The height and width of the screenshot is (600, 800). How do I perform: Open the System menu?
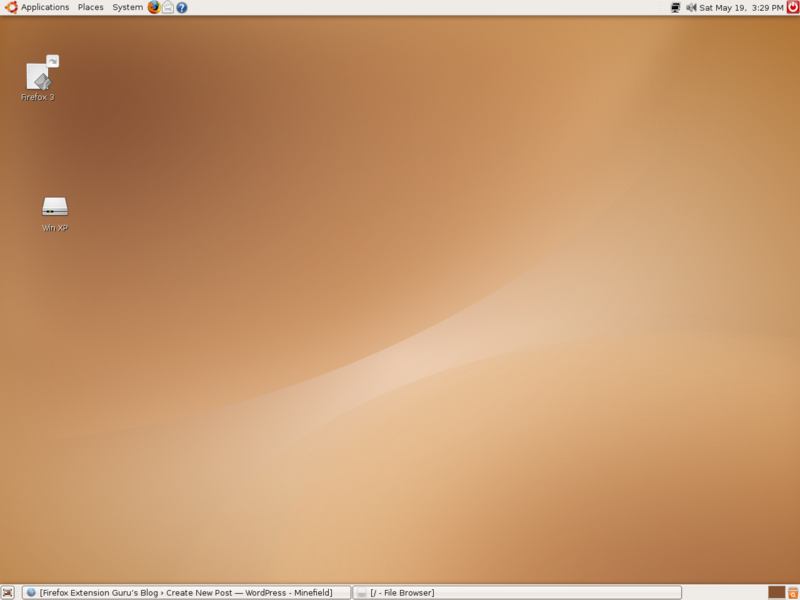click(128, 7)
